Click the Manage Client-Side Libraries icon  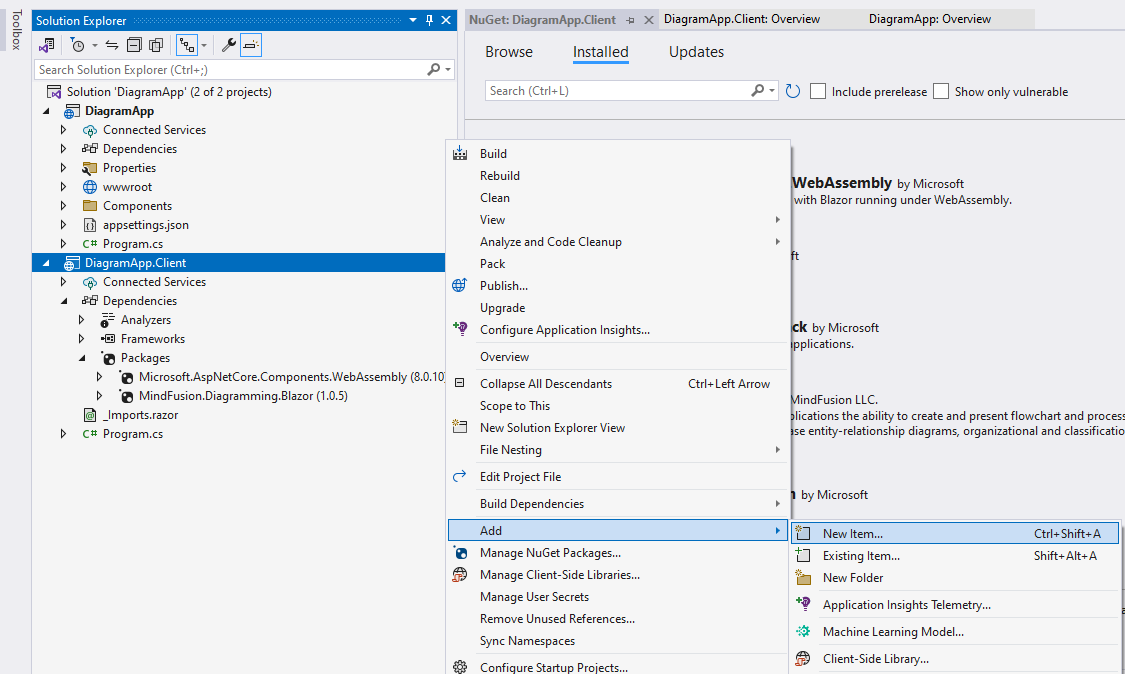point(460,574)
